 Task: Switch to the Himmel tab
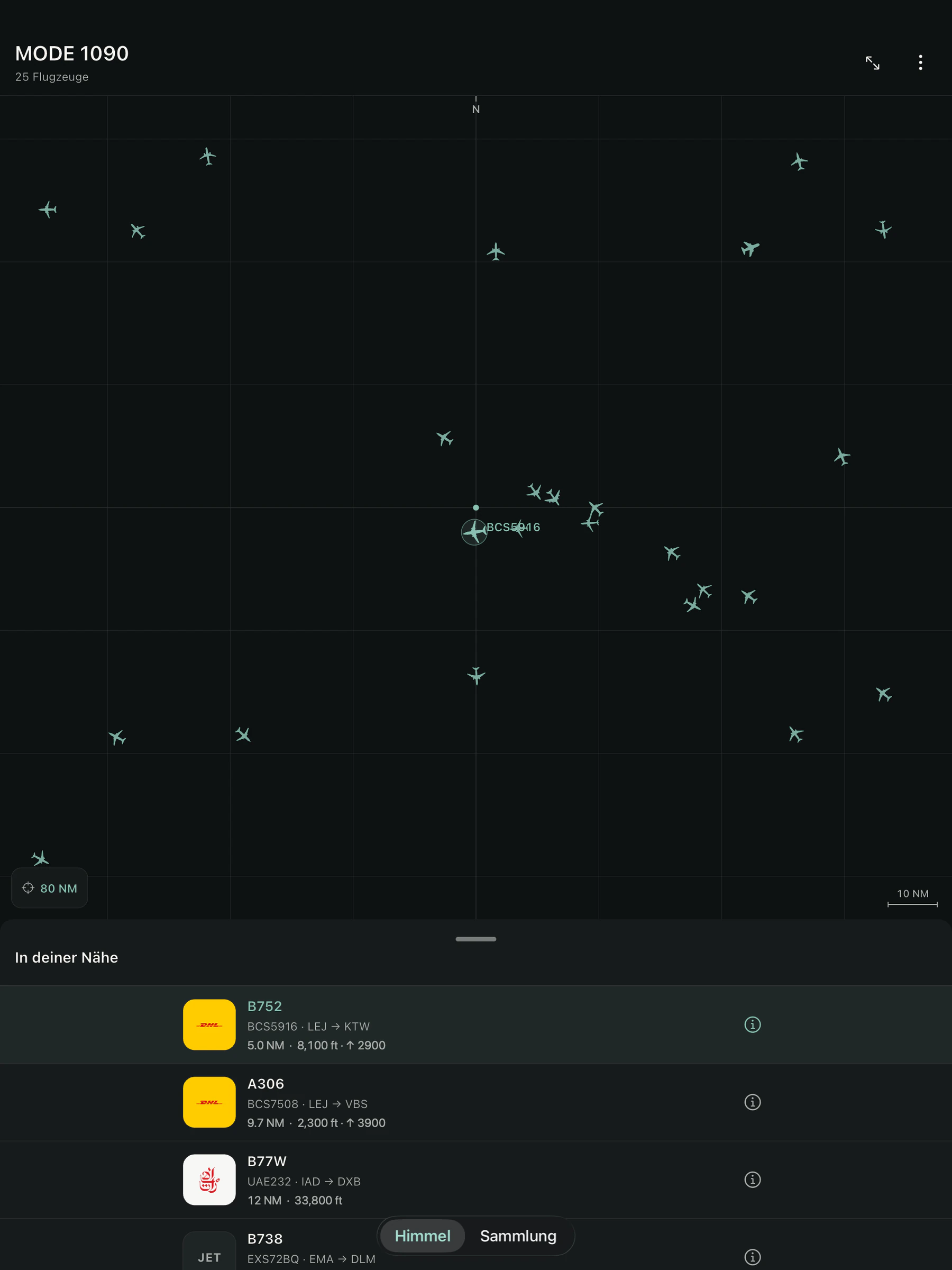click(x=423, y=1236)
